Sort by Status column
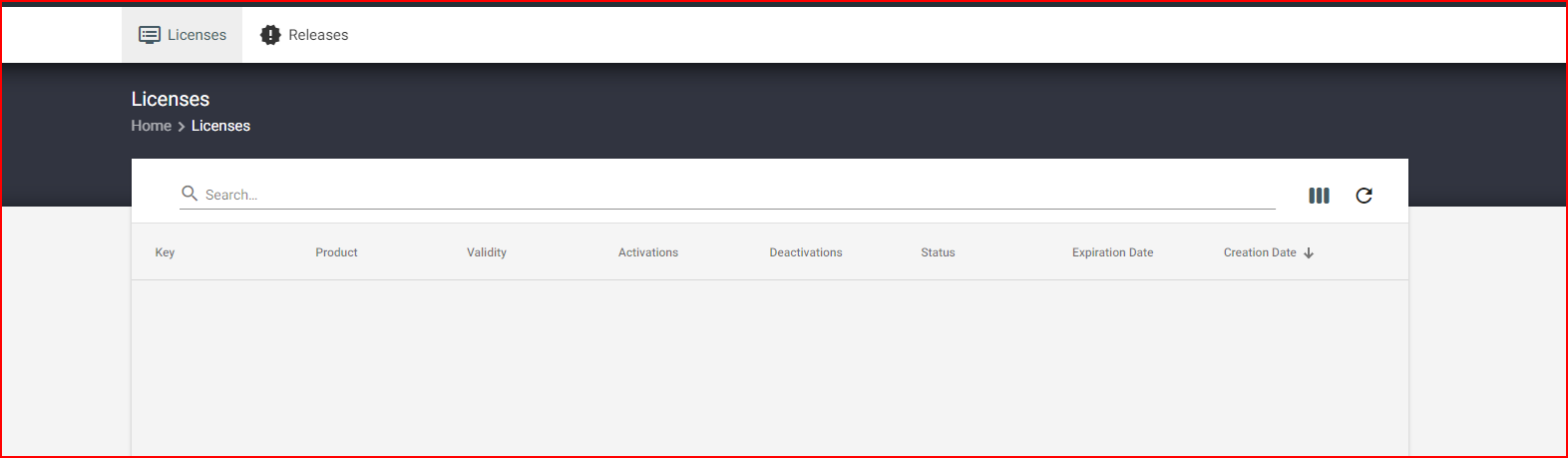1568x459 pixels. [938, 252]
